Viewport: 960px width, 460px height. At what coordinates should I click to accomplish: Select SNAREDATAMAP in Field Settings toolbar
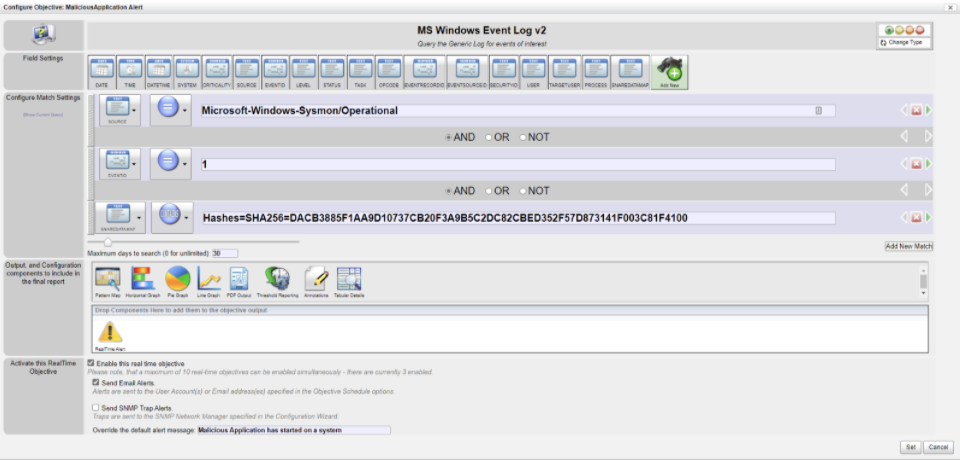tap(630, 74)
